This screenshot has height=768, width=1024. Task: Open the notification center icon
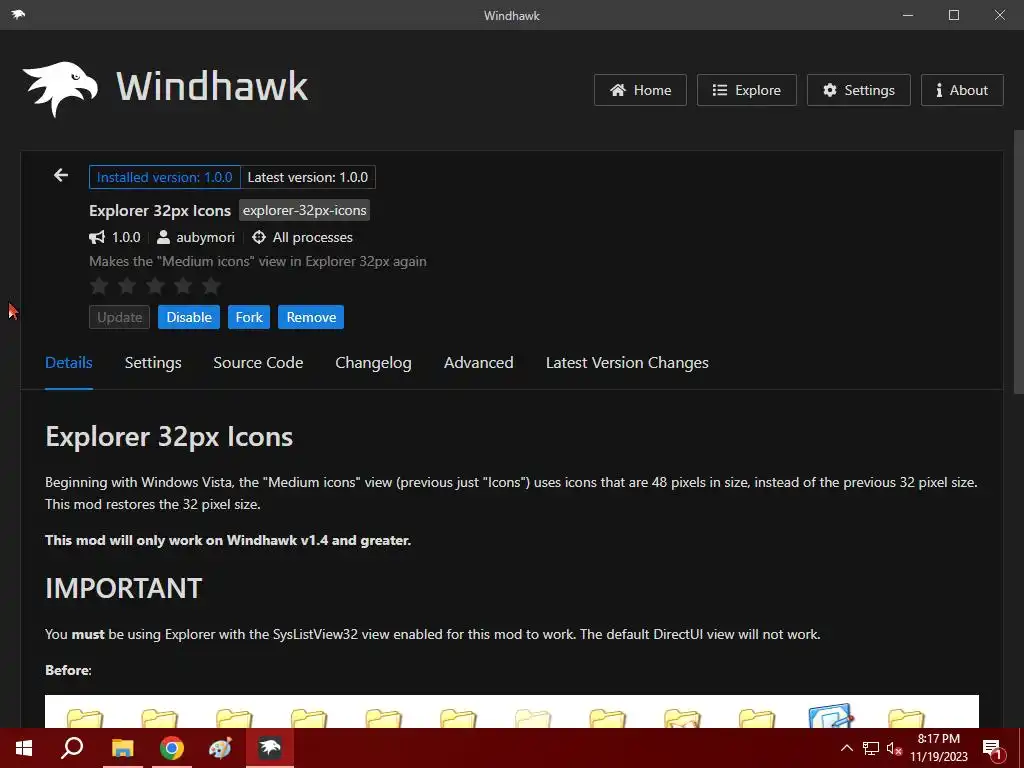(993, 748)
